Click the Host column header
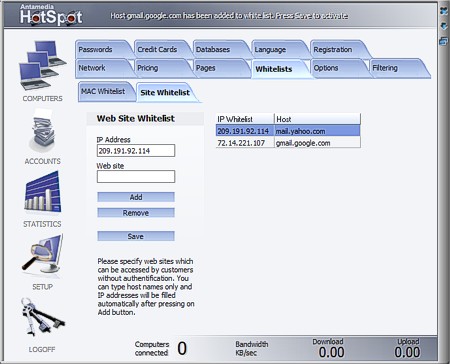Screen dimensions: 450x364 click(x=317, y=119)
